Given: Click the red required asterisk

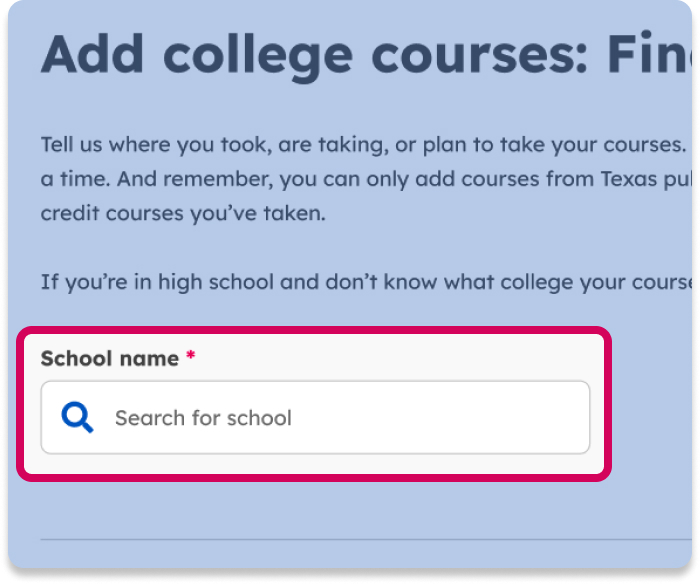Looking at the screenshot, I should [190, 357].
